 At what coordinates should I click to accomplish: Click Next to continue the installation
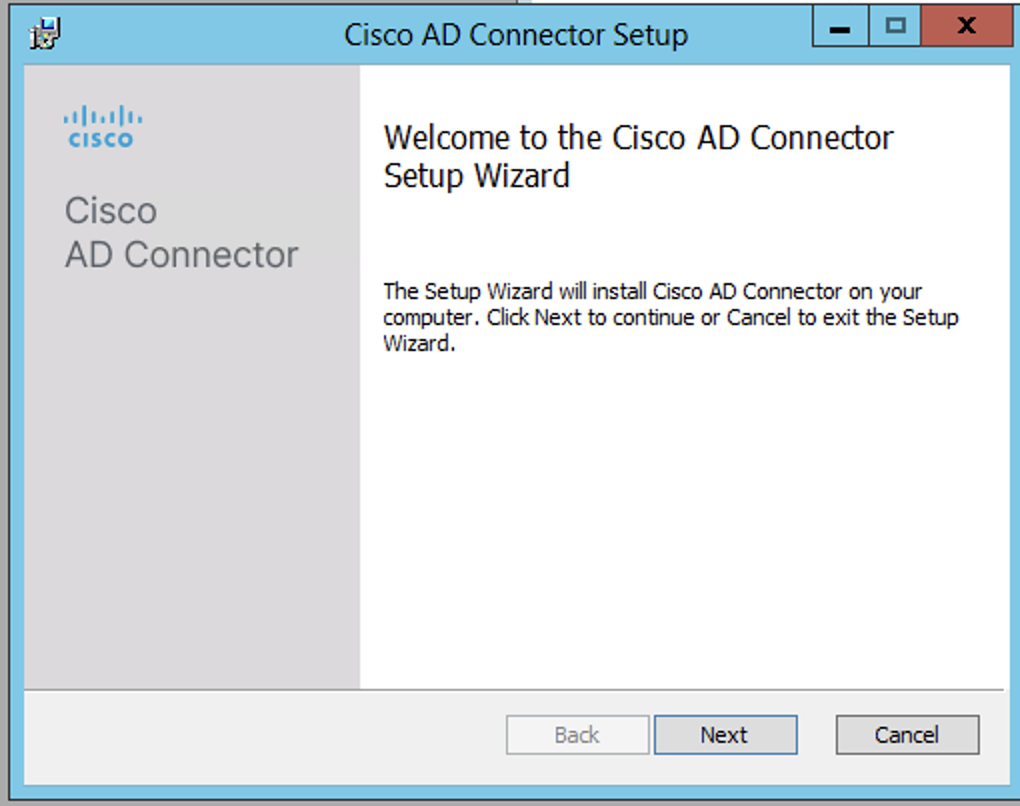pos(725,735)
